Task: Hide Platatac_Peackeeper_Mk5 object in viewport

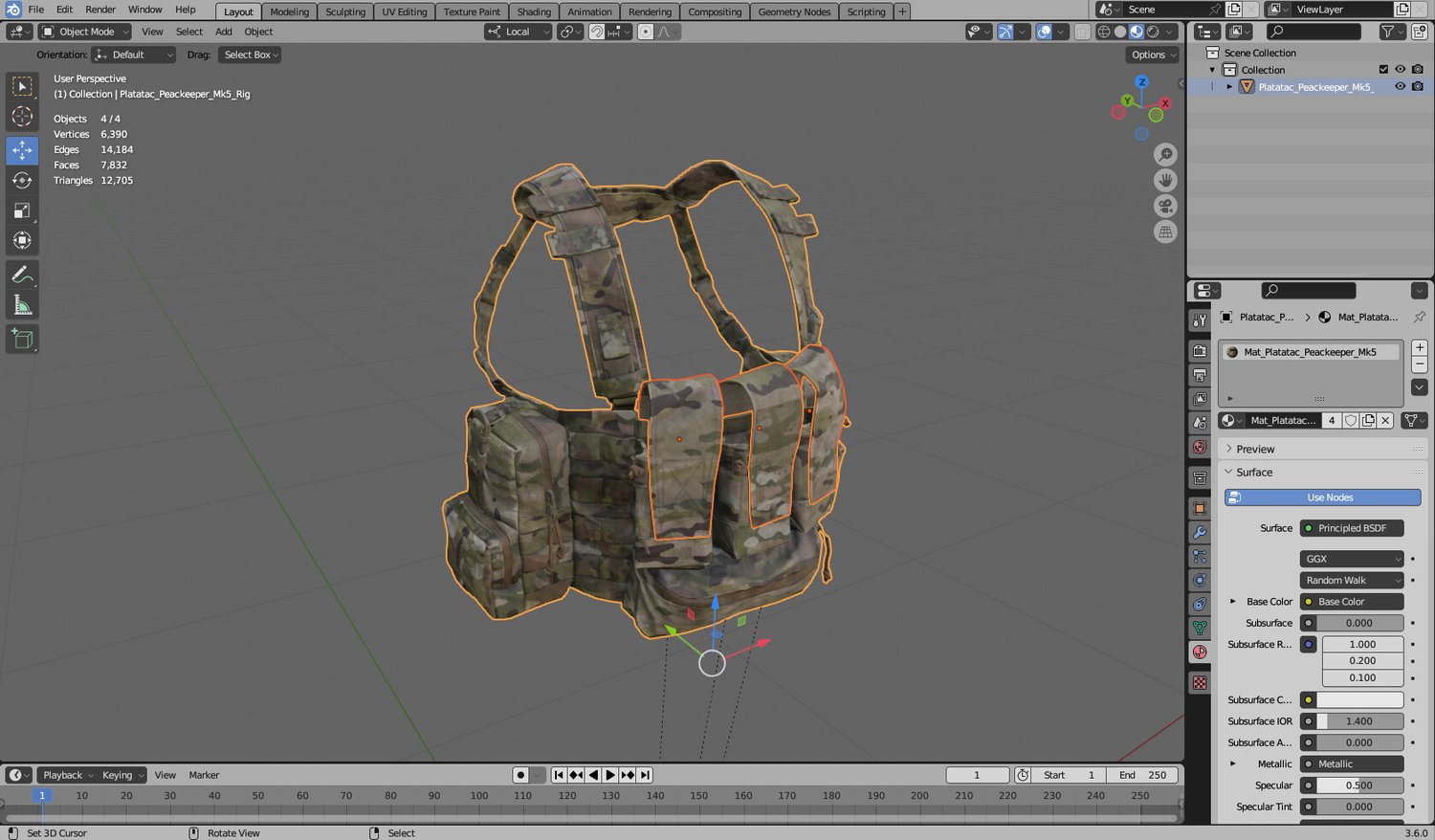Action: click(1400, 86)
